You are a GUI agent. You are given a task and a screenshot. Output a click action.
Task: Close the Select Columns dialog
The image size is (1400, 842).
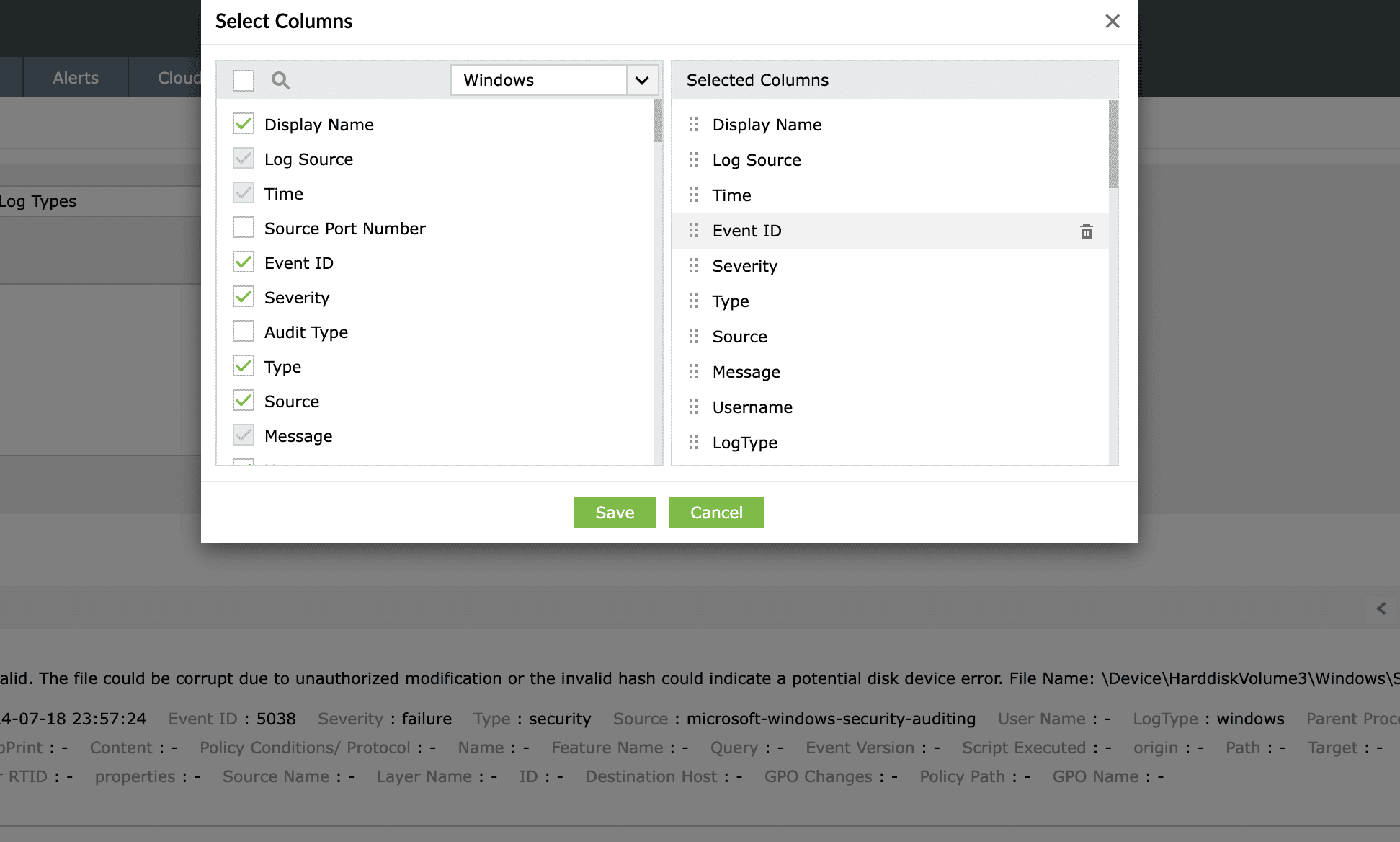(x=1112, y=22)
